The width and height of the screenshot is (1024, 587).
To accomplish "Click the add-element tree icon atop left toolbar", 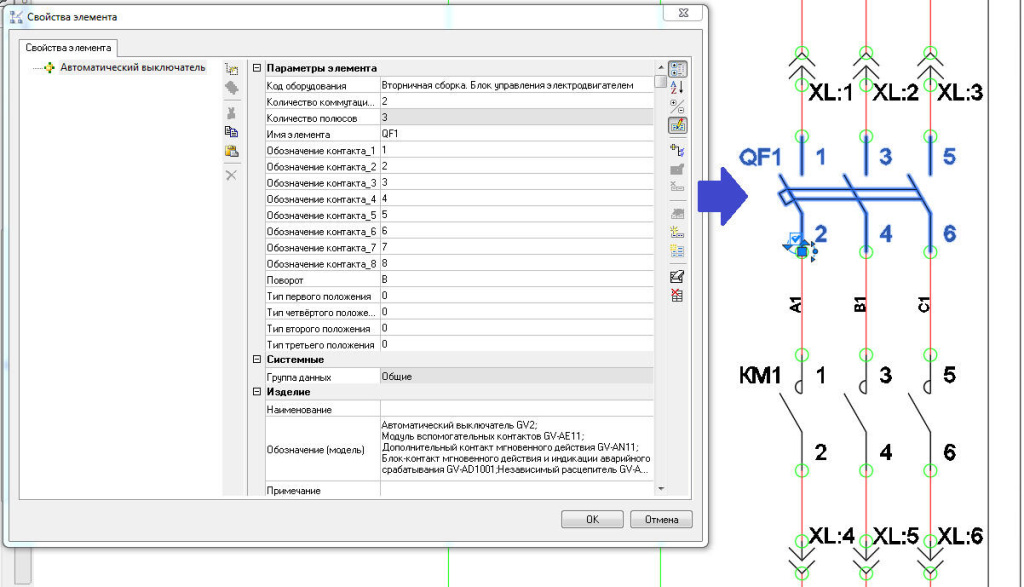I will click(231, 69).
